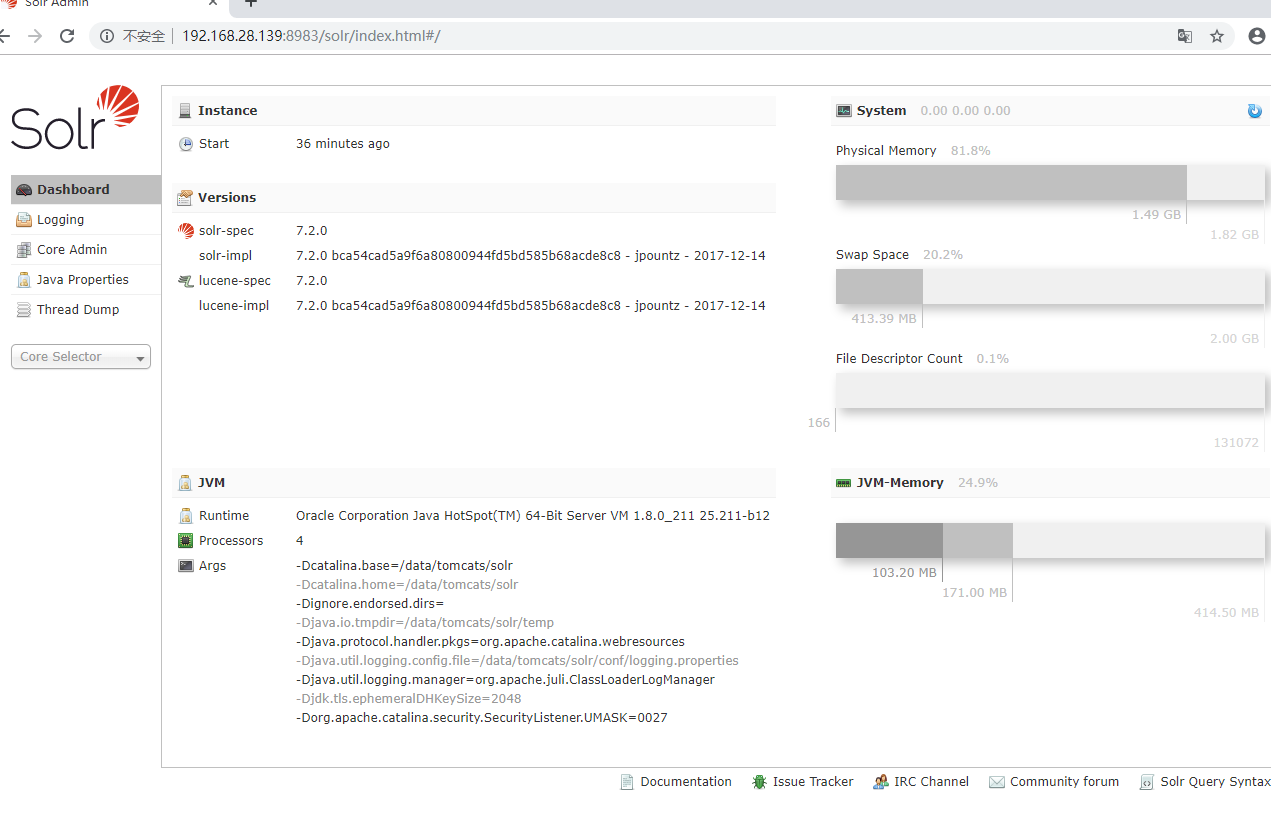This screenshot has height=825, width=1271.
Task: Click the Physical Memory usage bar
Action: click(x=1010, y=182)
